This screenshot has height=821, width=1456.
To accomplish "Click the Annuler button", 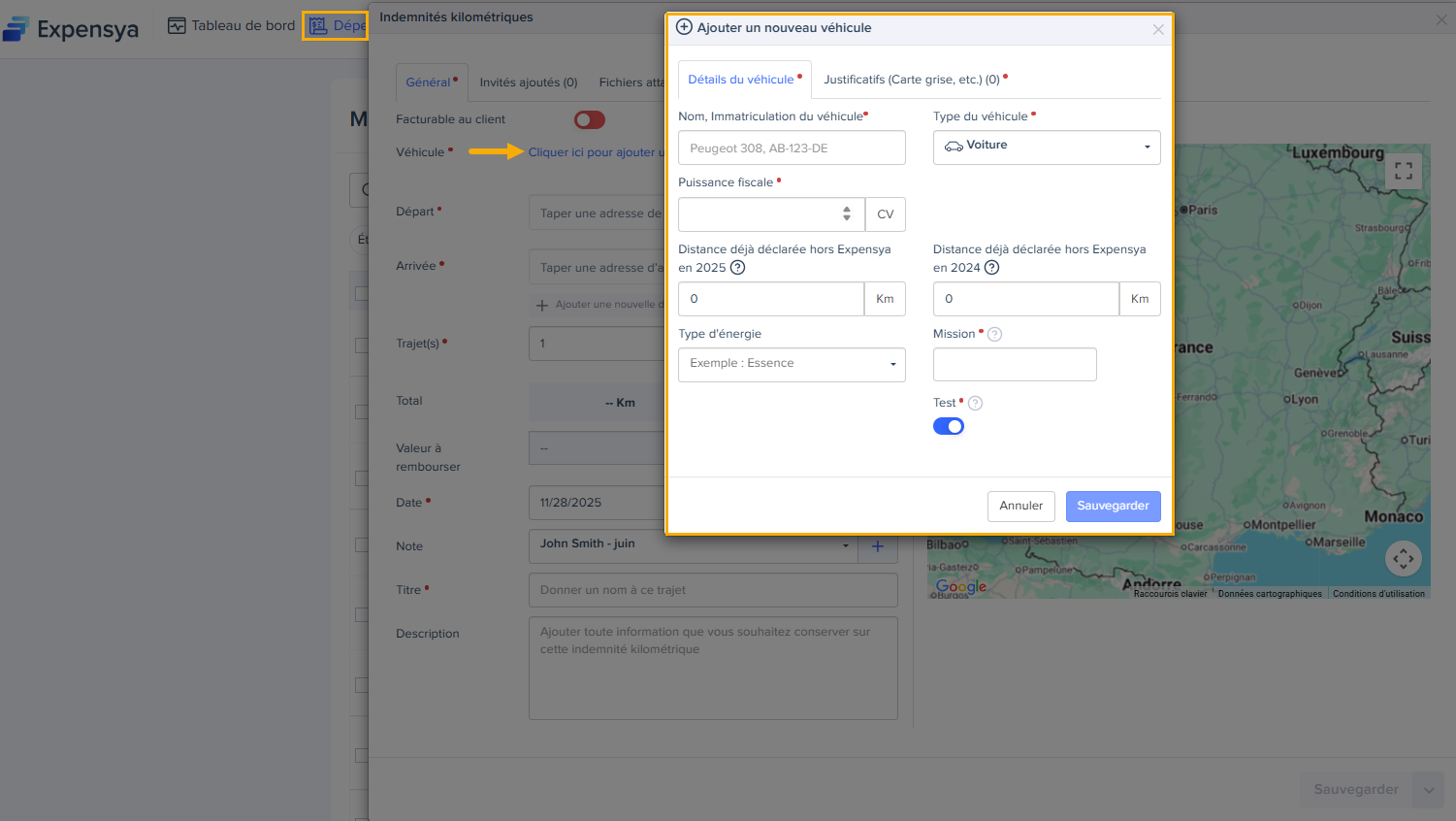I will point(1020,506).
